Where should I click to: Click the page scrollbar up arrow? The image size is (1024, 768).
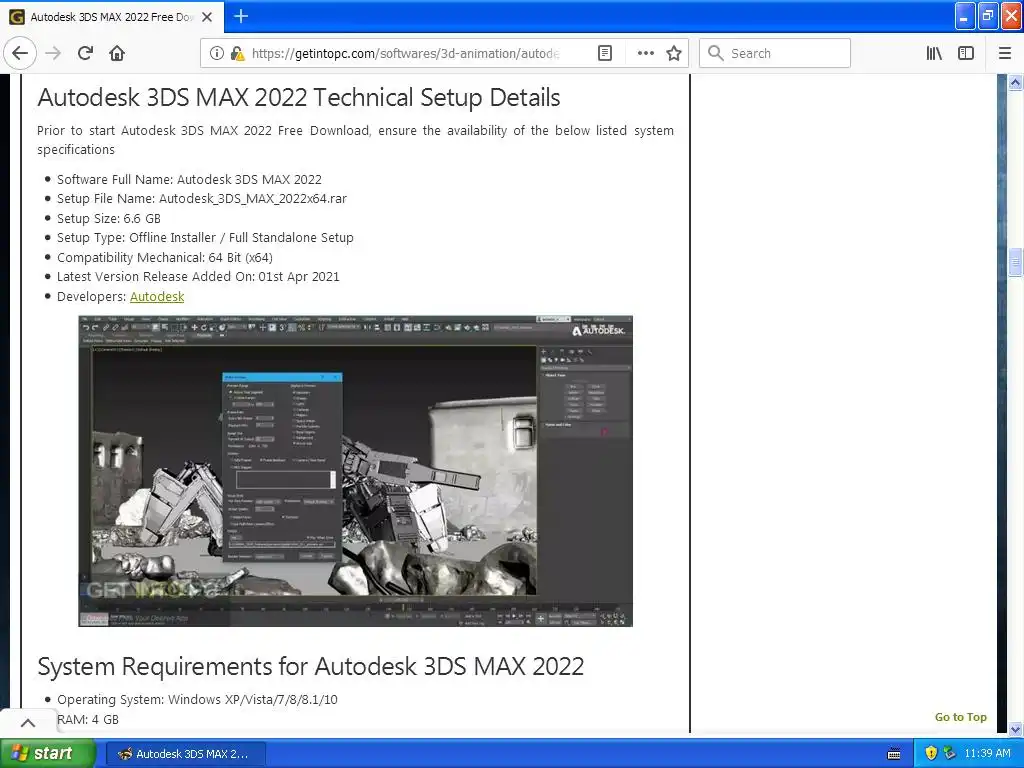[1015, 82]
